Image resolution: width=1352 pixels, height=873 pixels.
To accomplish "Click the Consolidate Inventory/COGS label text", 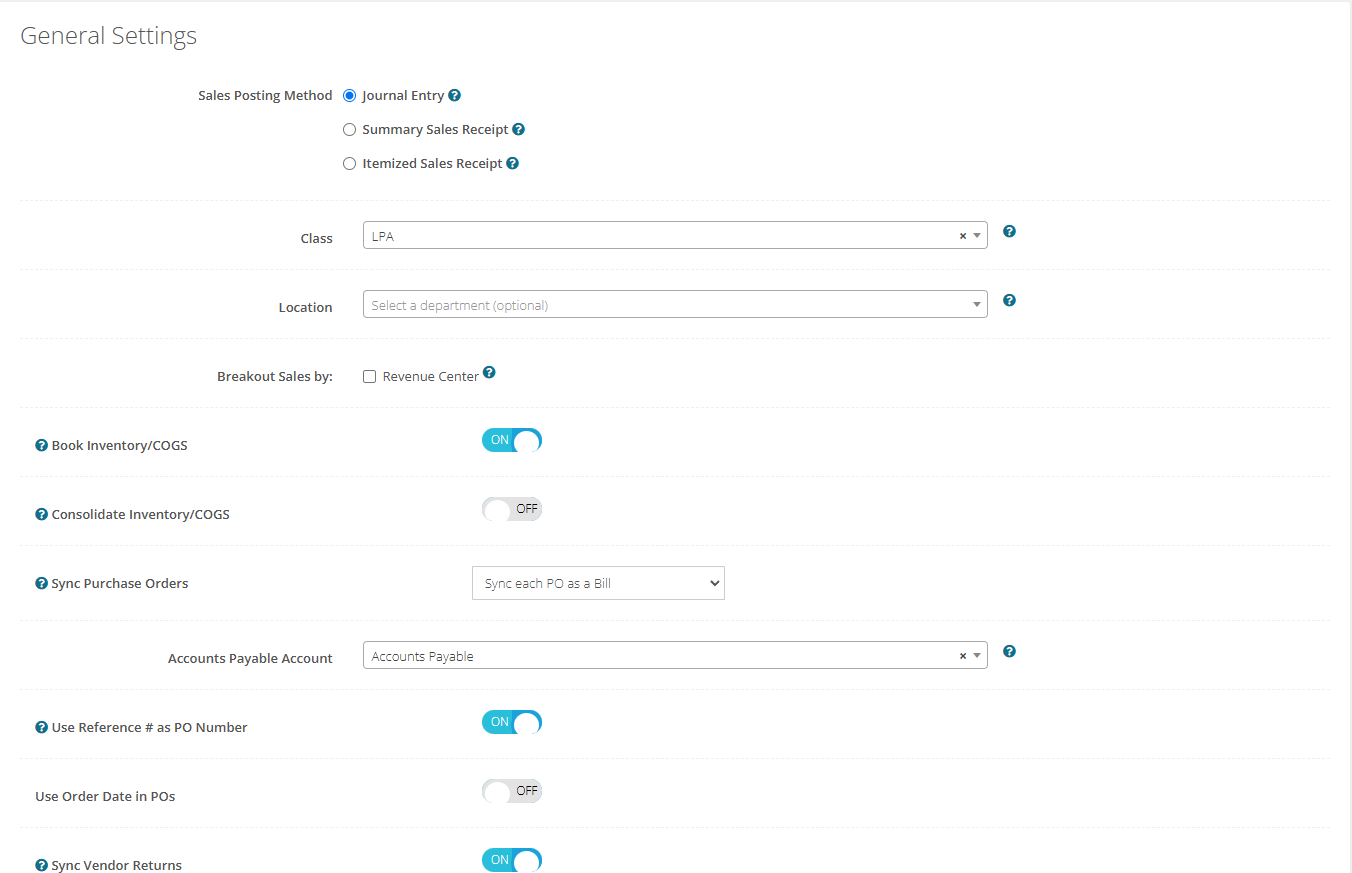I will click(x=141, y=515).
